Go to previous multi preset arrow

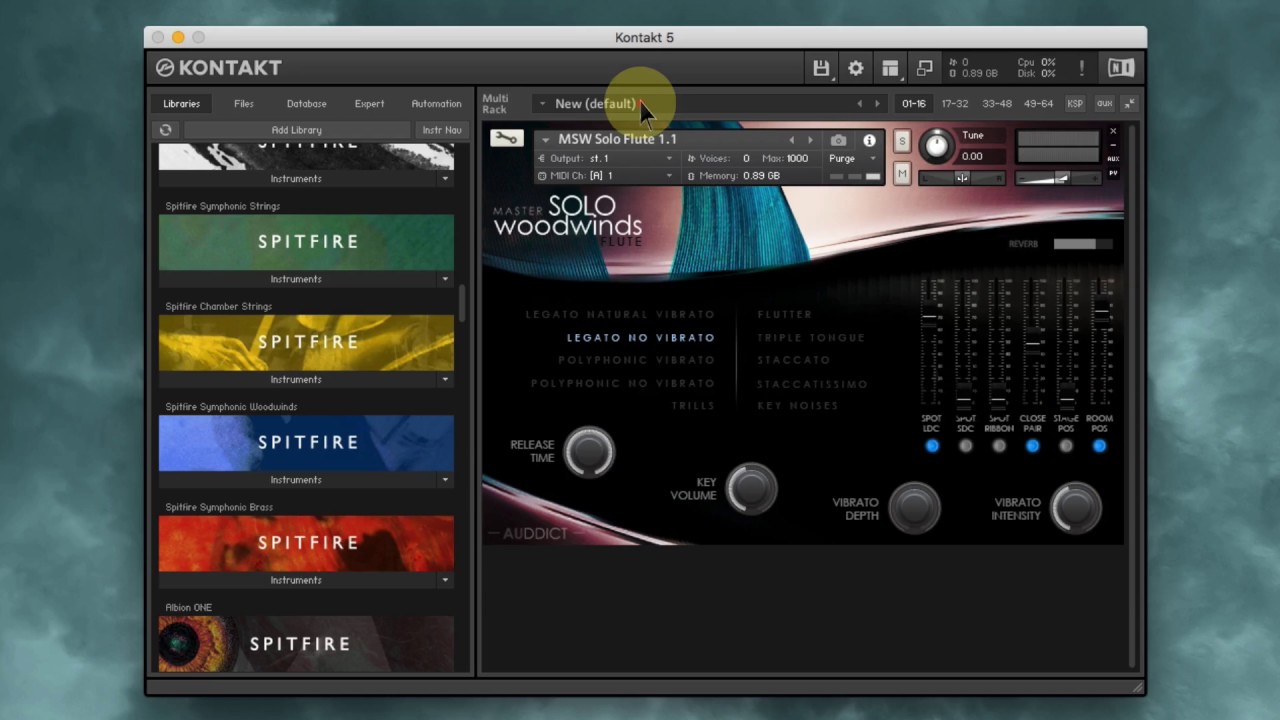(859, 104)
